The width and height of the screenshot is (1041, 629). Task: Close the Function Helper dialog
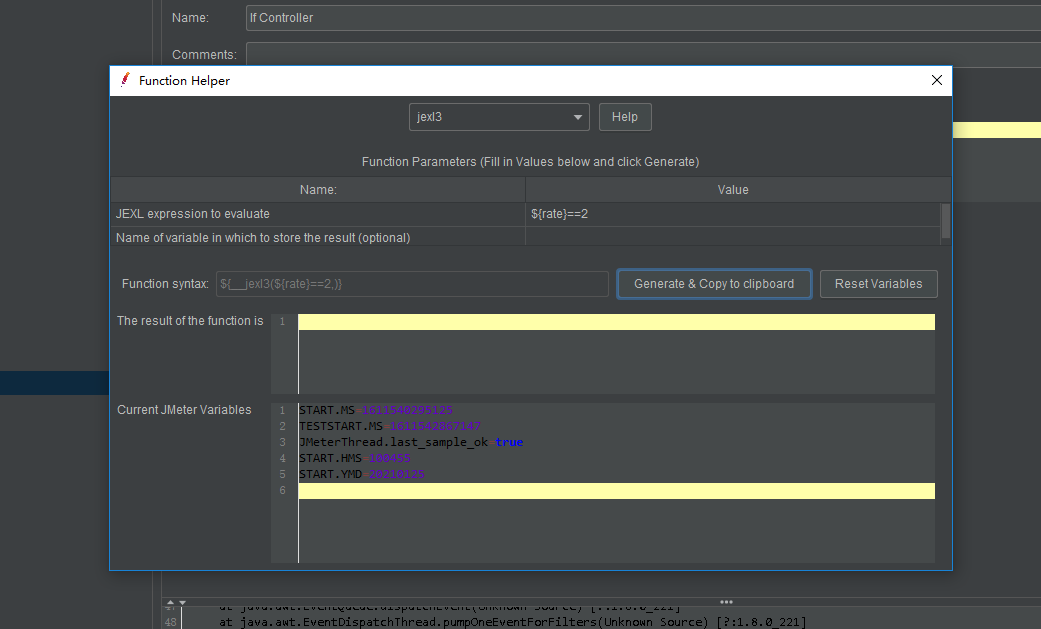[x=937, y=80]
